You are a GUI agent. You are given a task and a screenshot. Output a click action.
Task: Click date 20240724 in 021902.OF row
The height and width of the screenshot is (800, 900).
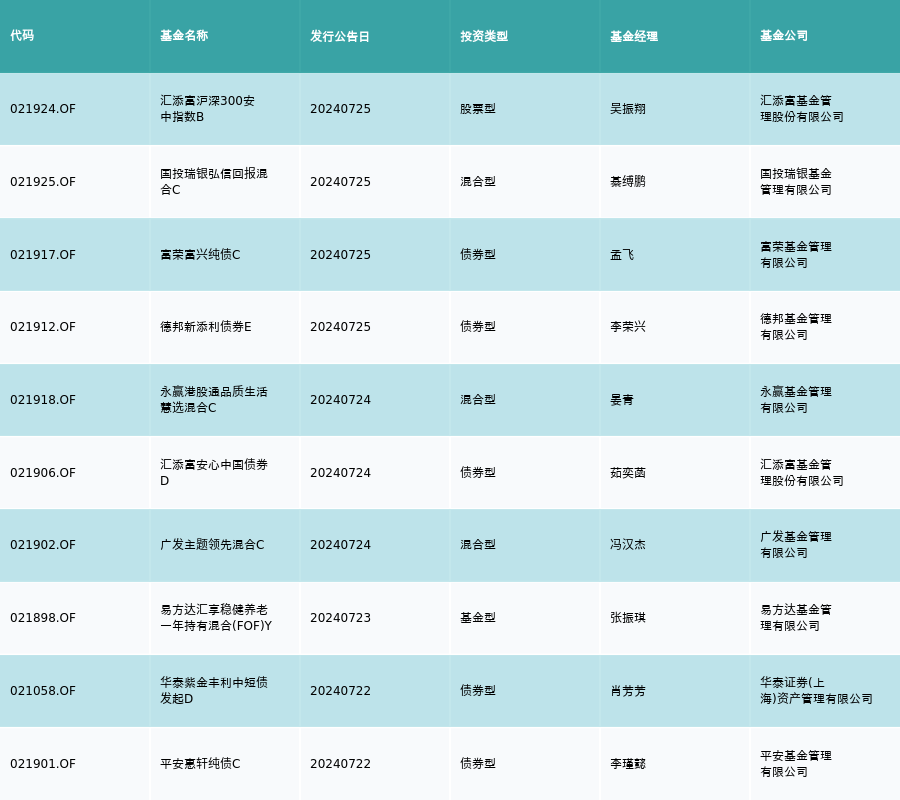pos(340,545)
